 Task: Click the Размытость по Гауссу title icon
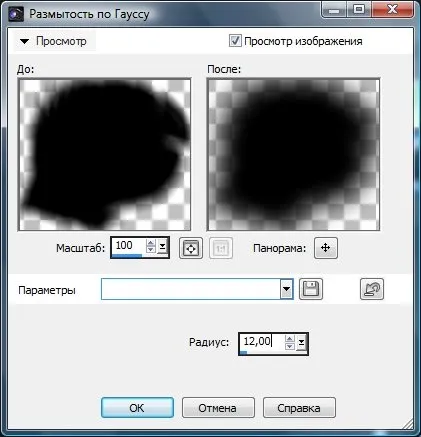tap(16, 14)
